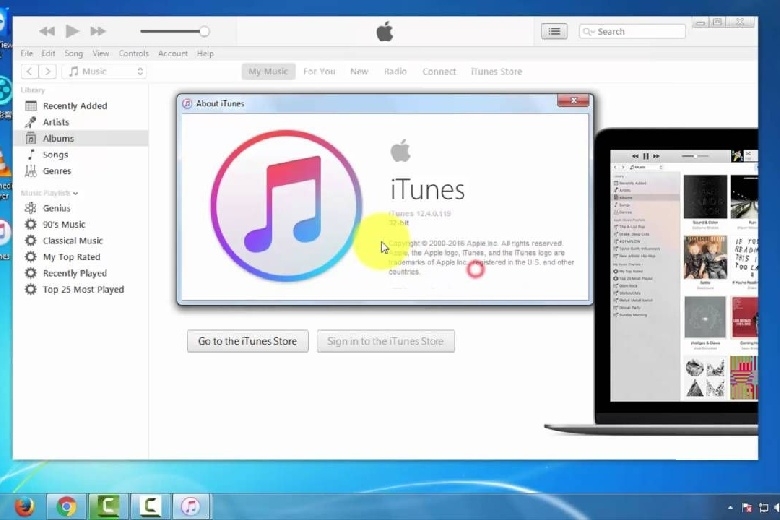Click the Apple logo in the About dialog
The width and height of the screenshot is (780, 520).
click(400, 150)
